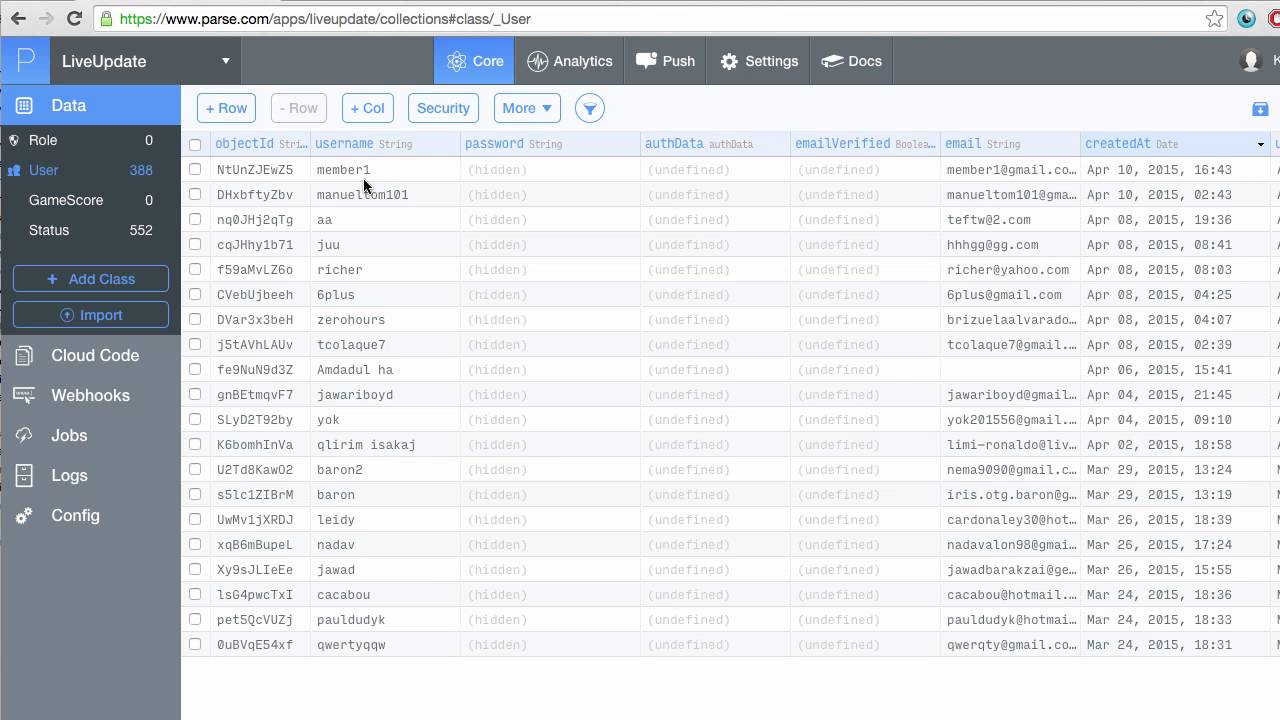Click the username column header

[385, 144]
